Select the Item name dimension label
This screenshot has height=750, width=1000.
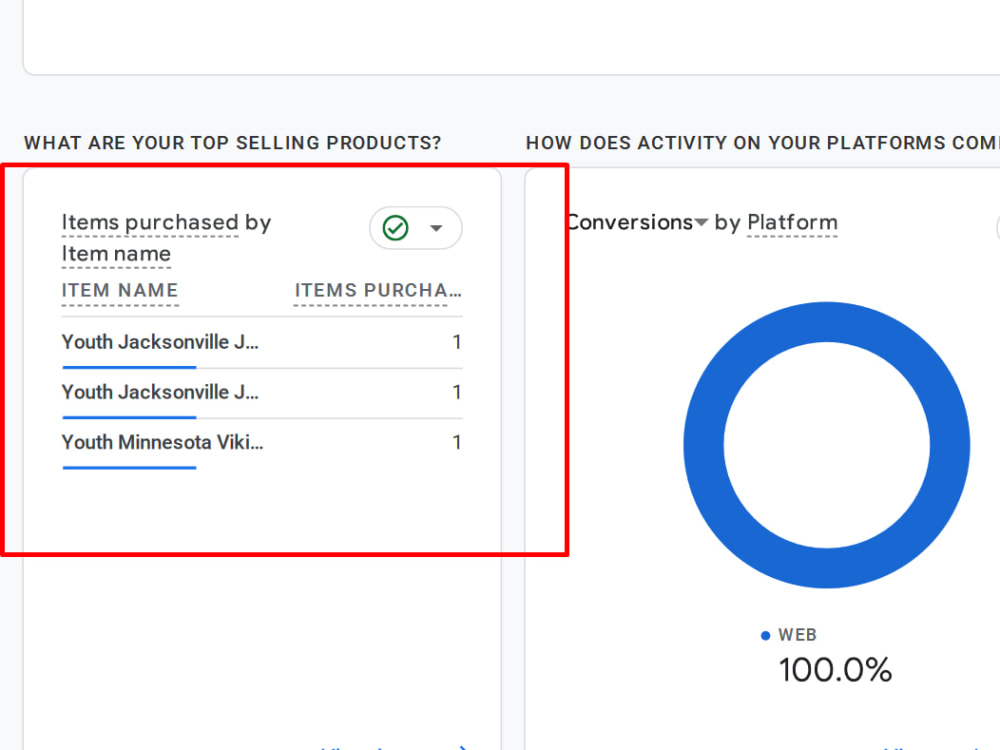(x=116, y=253)
